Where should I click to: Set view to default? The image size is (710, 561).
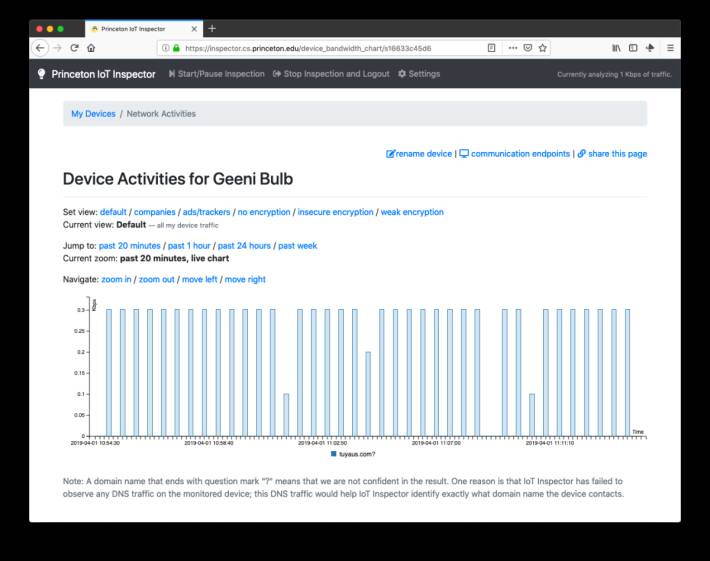tap(113, 212)
